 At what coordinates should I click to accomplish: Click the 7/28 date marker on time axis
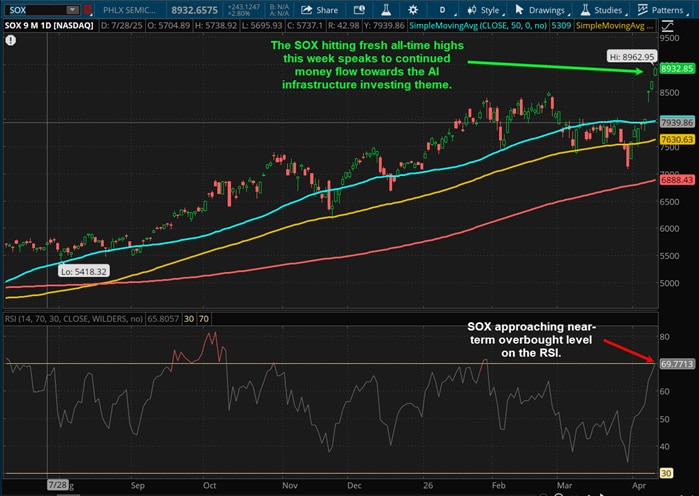tap(58, 485)
